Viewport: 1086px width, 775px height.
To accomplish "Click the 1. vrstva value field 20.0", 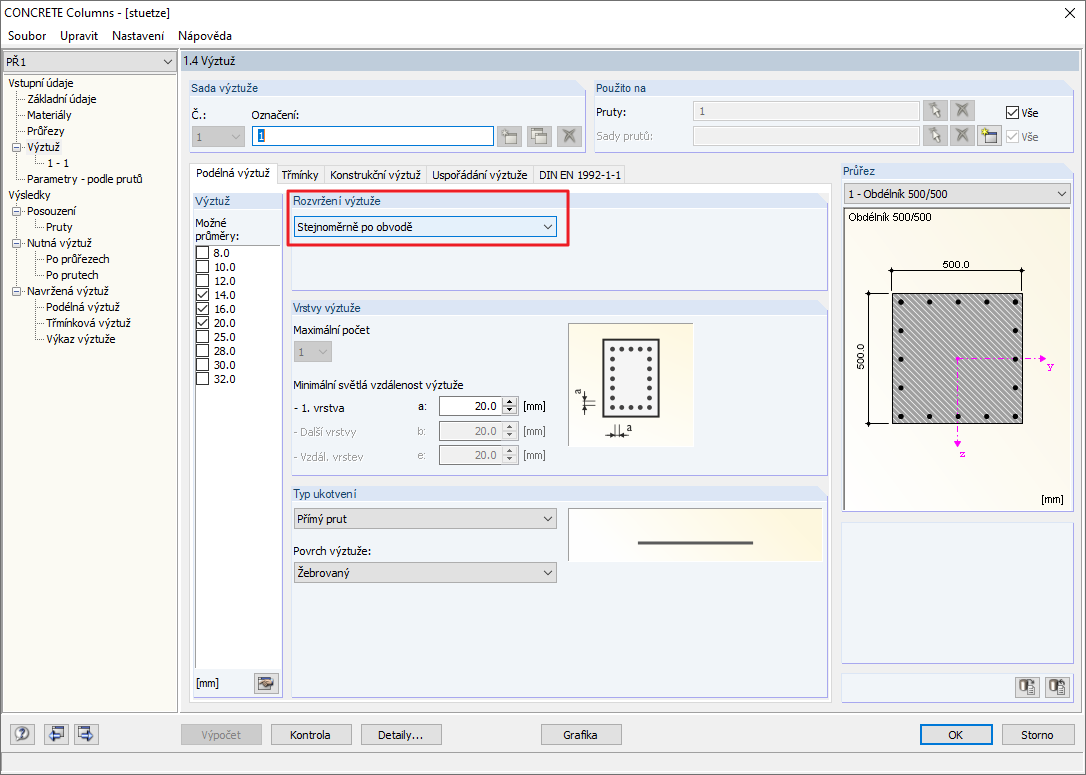I will click(471, 406).
